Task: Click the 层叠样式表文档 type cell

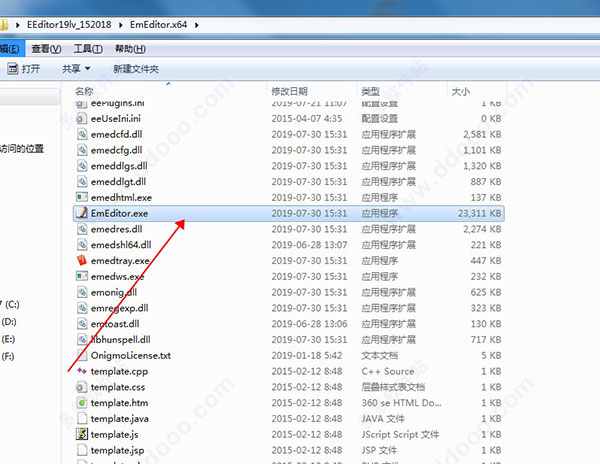Action: 393,387
